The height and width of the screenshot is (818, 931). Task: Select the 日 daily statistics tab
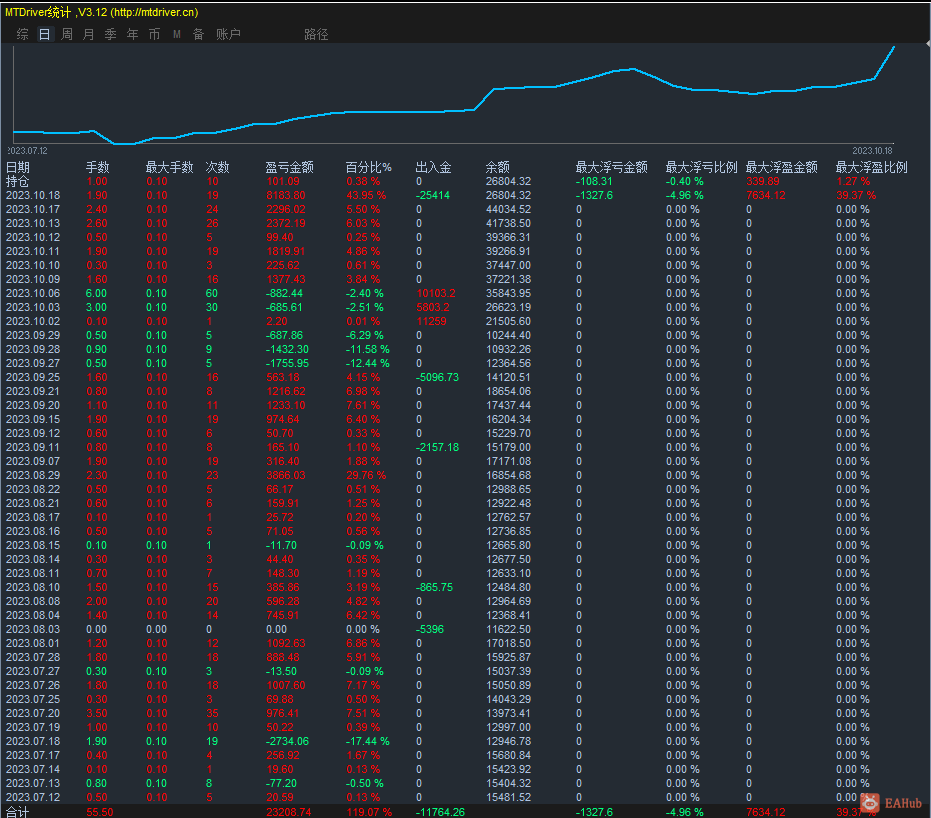click(44, 34)
